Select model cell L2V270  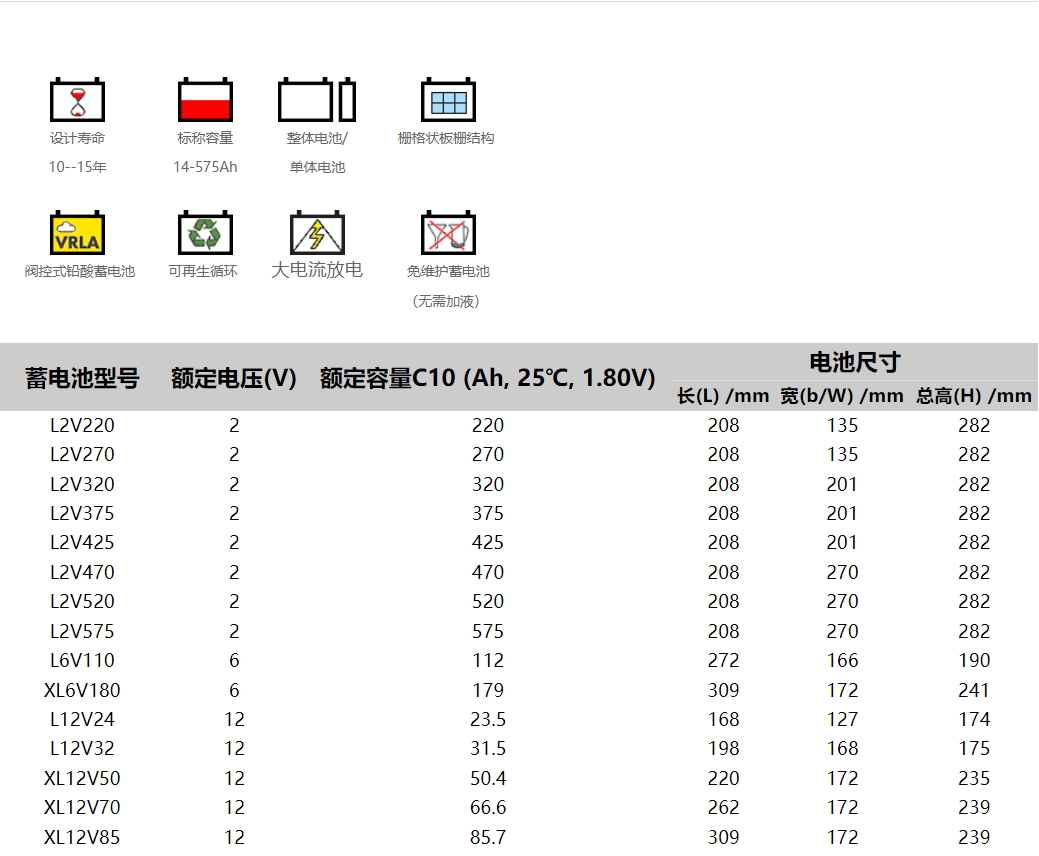pos(82,455)
